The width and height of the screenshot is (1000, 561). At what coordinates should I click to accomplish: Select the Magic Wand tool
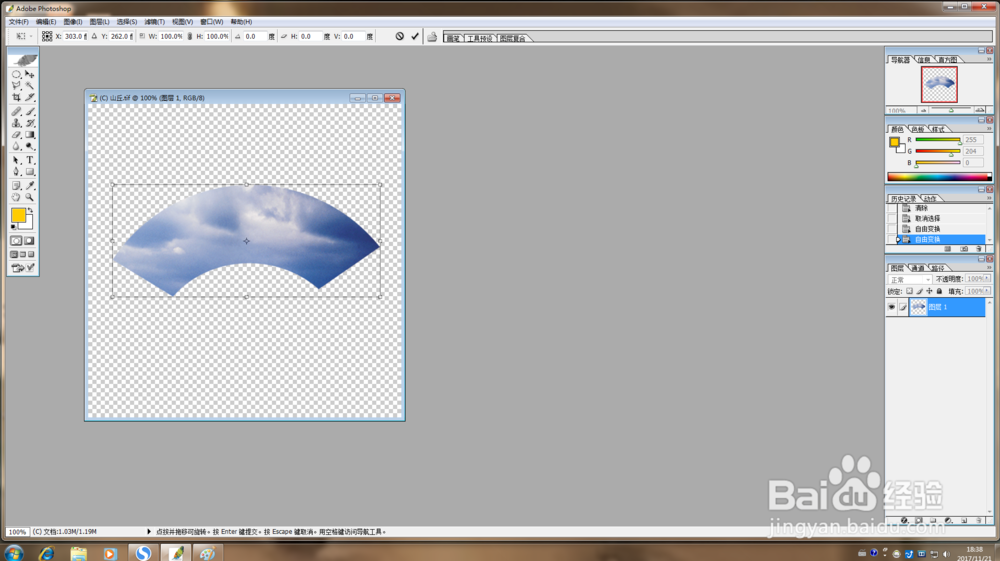[x=29, y=85]
